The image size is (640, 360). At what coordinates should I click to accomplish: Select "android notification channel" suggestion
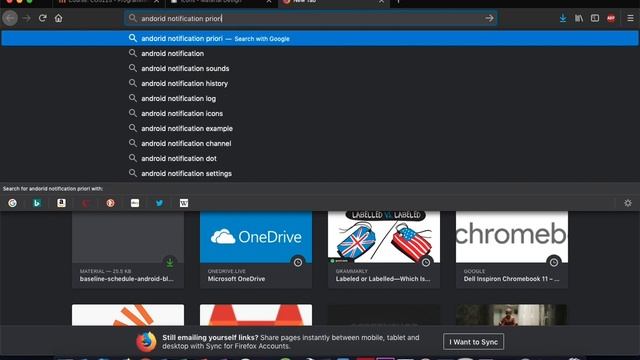point(186,144)
